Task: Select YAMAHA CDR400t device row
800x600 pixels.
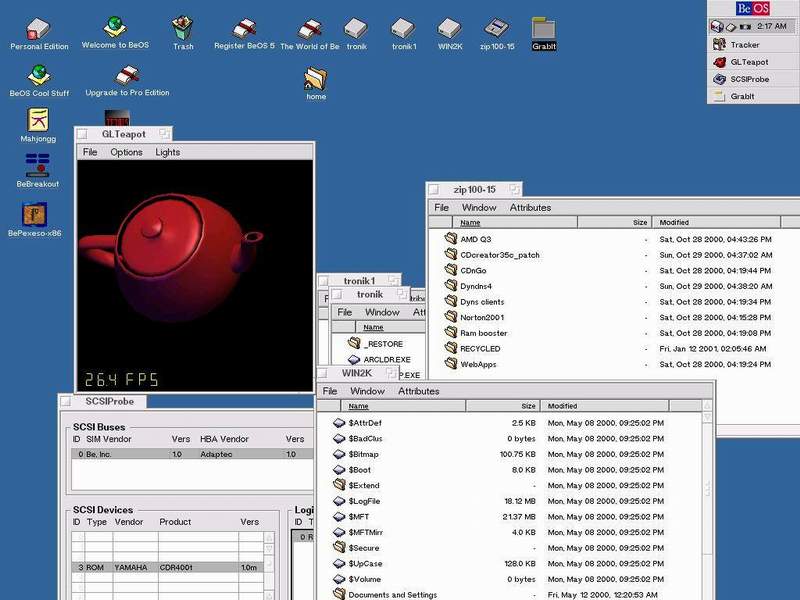Action: (x=167, y=567)
